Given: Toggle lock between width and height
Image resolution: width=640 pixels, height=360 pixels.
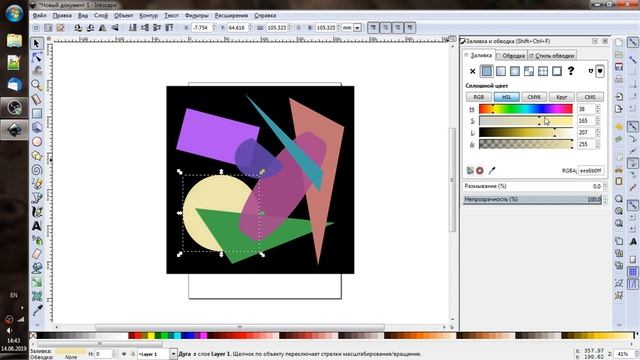Looking at the screenshot, I should (298, 28).
